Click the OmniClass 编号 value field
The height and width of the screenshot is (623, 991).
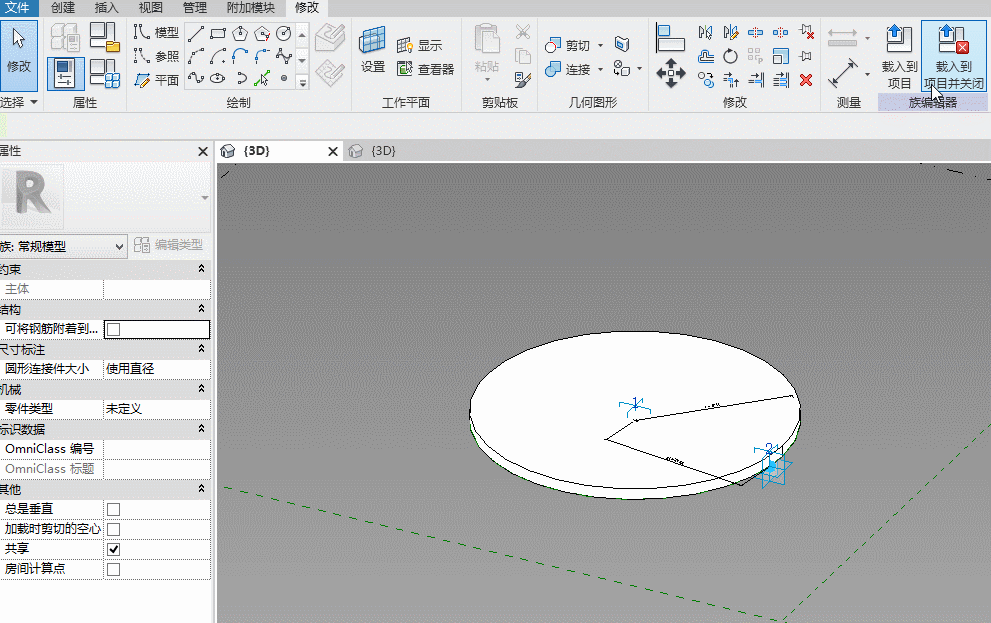click(x=157, y=449)
